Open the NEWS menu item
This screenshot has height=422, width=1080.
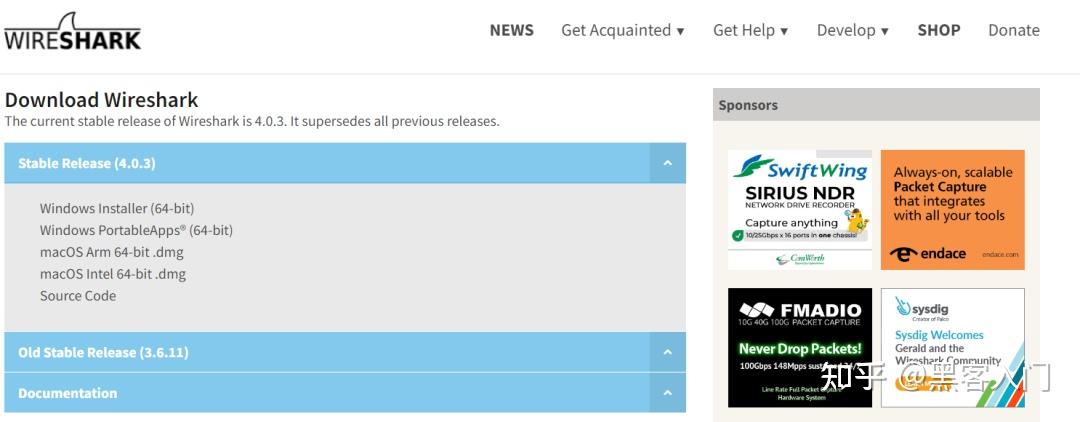pyautogui.click(x=511, y=30)
